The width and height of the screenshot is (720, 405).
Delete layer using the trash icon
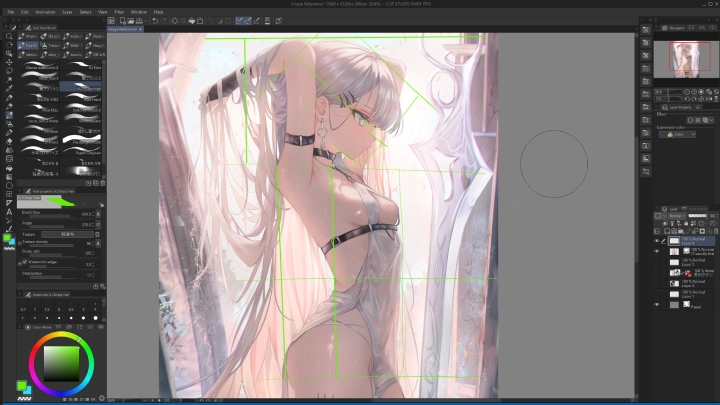[715, 231]
